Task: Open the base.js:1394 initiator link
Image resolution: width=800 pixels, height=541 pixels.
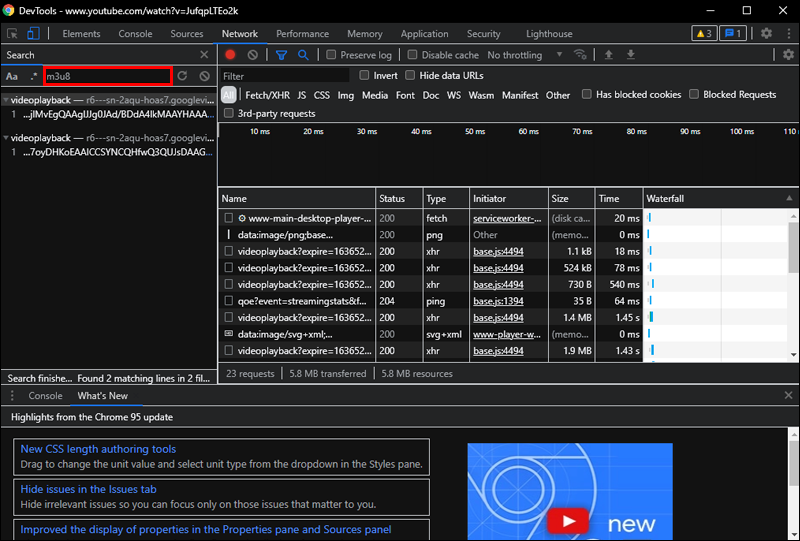Action: pyautogui.click(x=498, y=300)
